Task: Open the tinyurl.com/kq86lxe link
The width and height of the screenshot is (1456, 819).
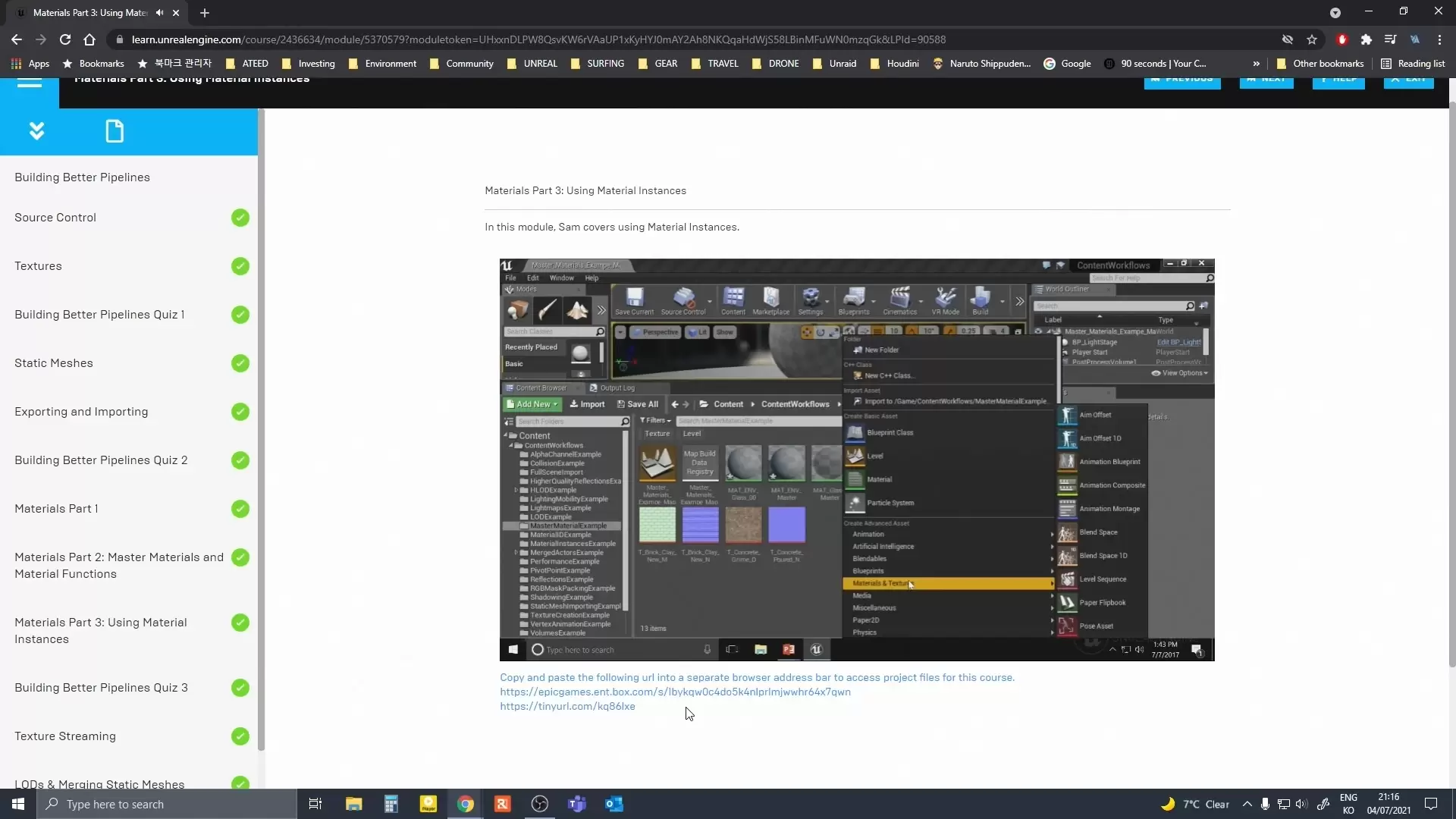Action: [567, 706]
